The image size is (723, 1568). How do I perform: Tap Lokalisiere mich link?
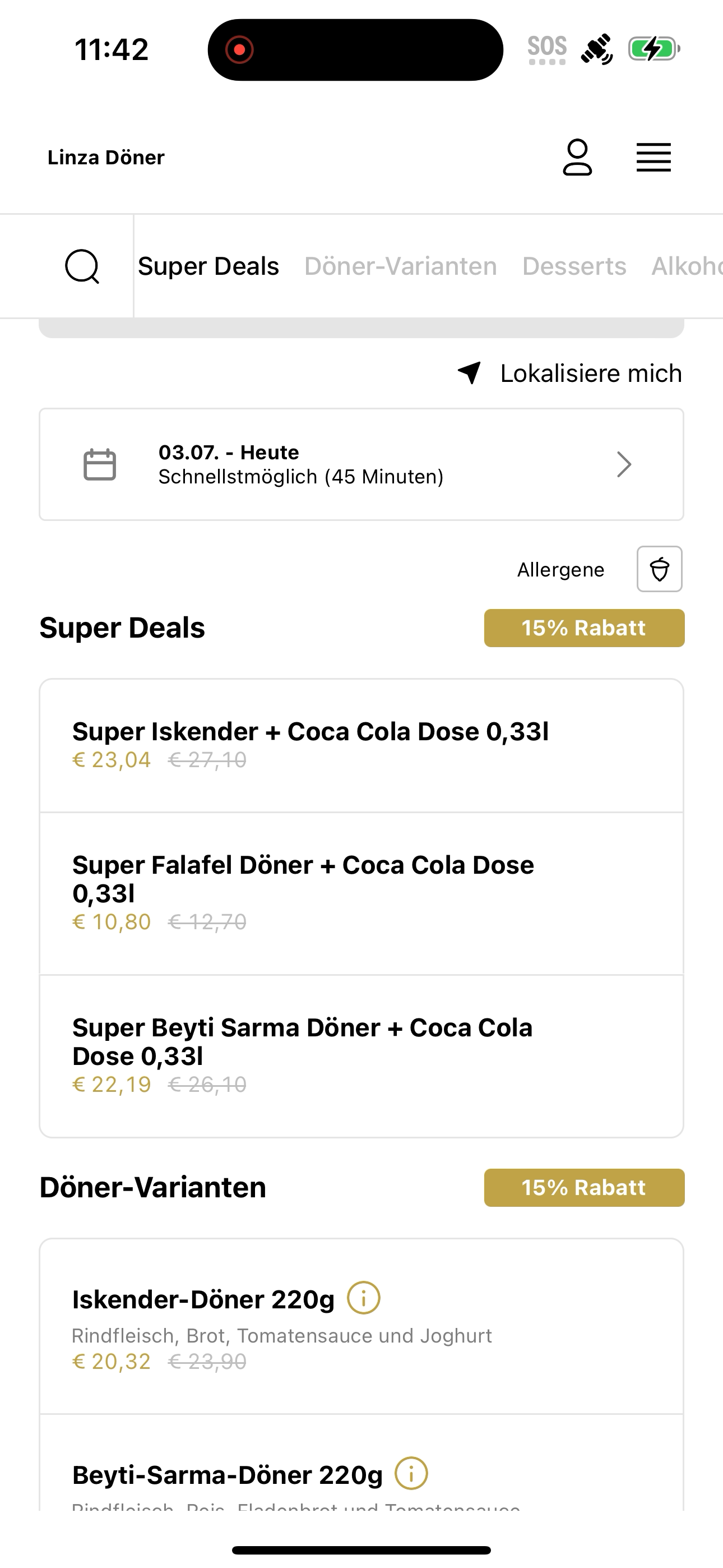[x=591, y=373]
